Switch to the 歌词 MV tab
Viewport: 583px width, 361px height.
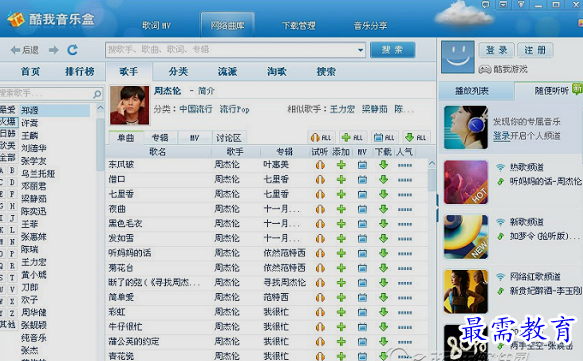point(157,26)
